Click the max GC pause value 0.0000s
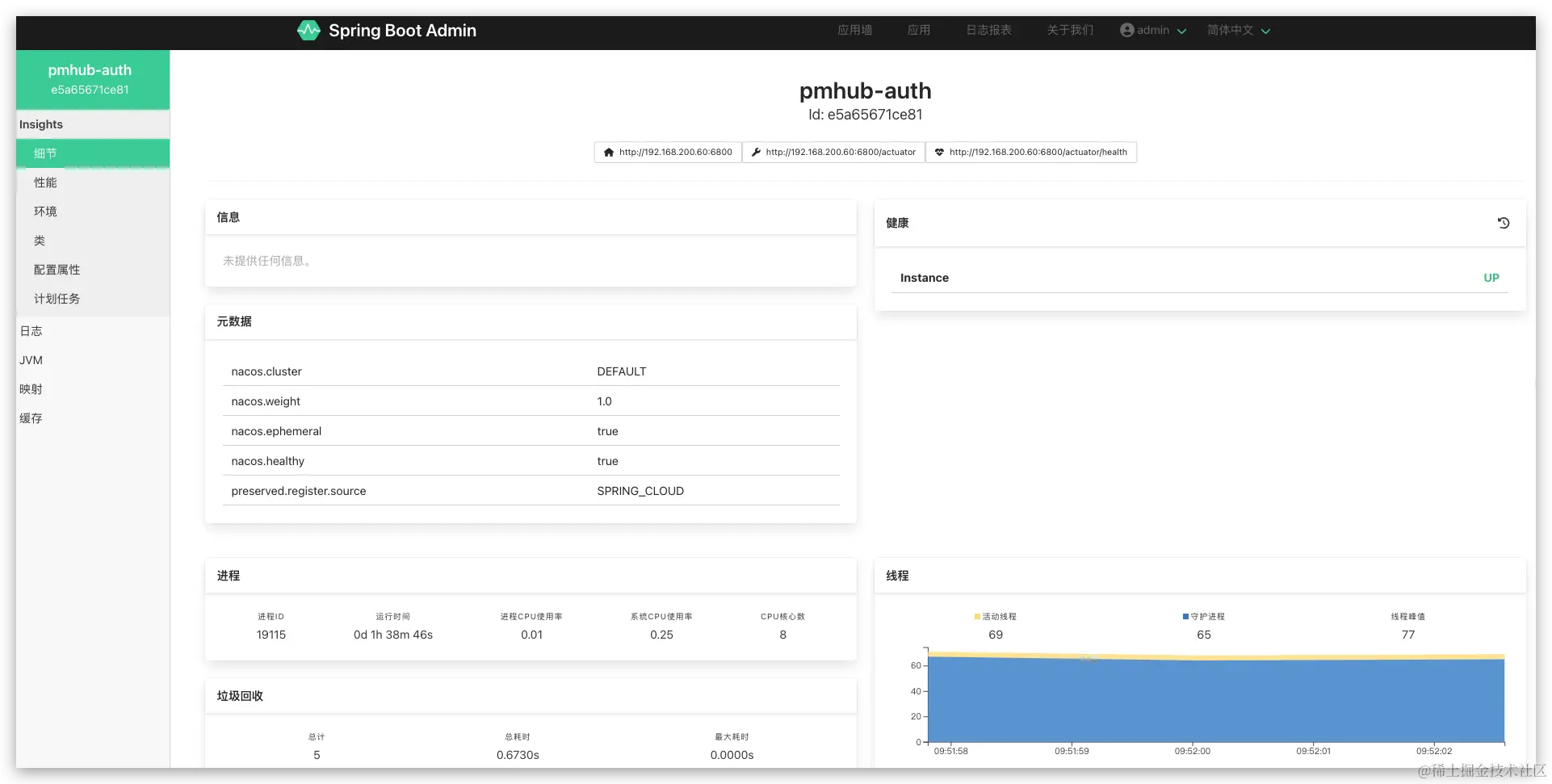1552x784 pixels. click(x=732, y=755)
